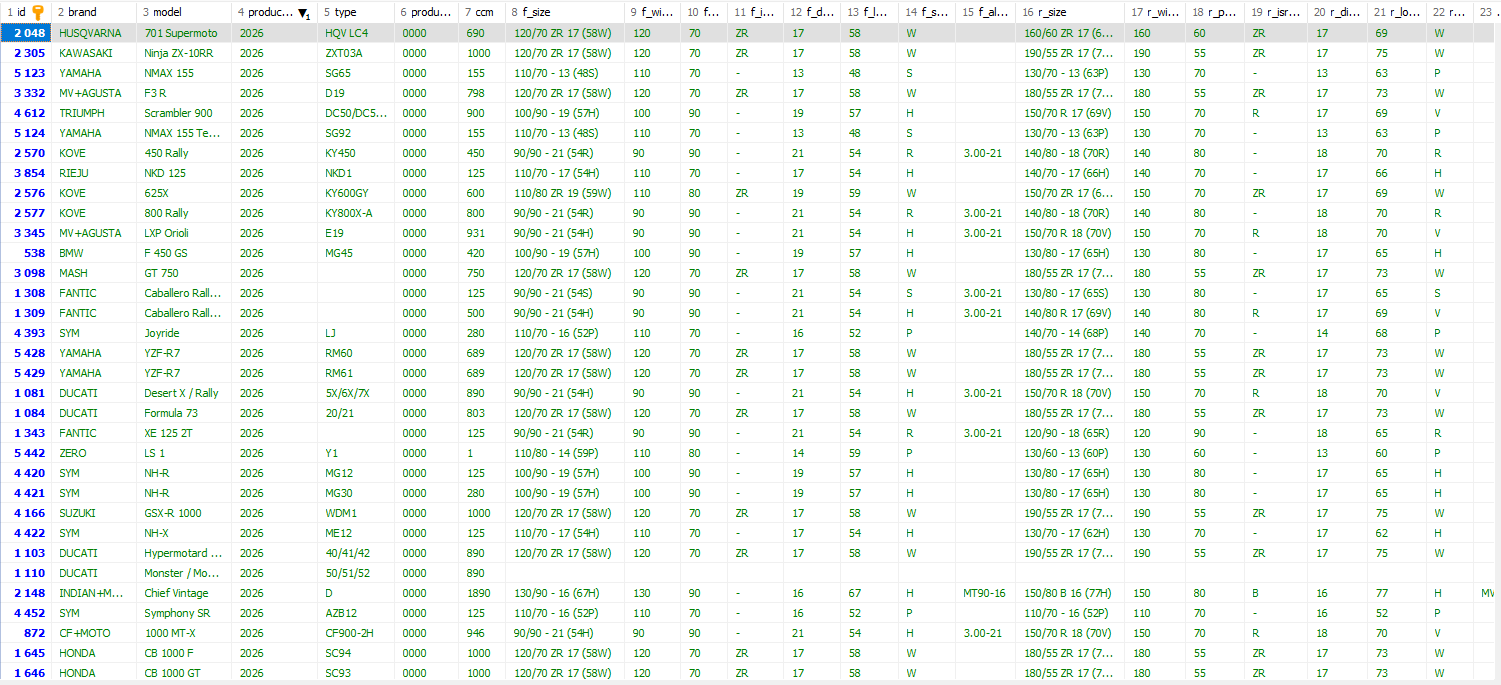Click the RIEJU brand cell
The image size is (1501, 685).
pyautogui.click(x=93, y=173)
